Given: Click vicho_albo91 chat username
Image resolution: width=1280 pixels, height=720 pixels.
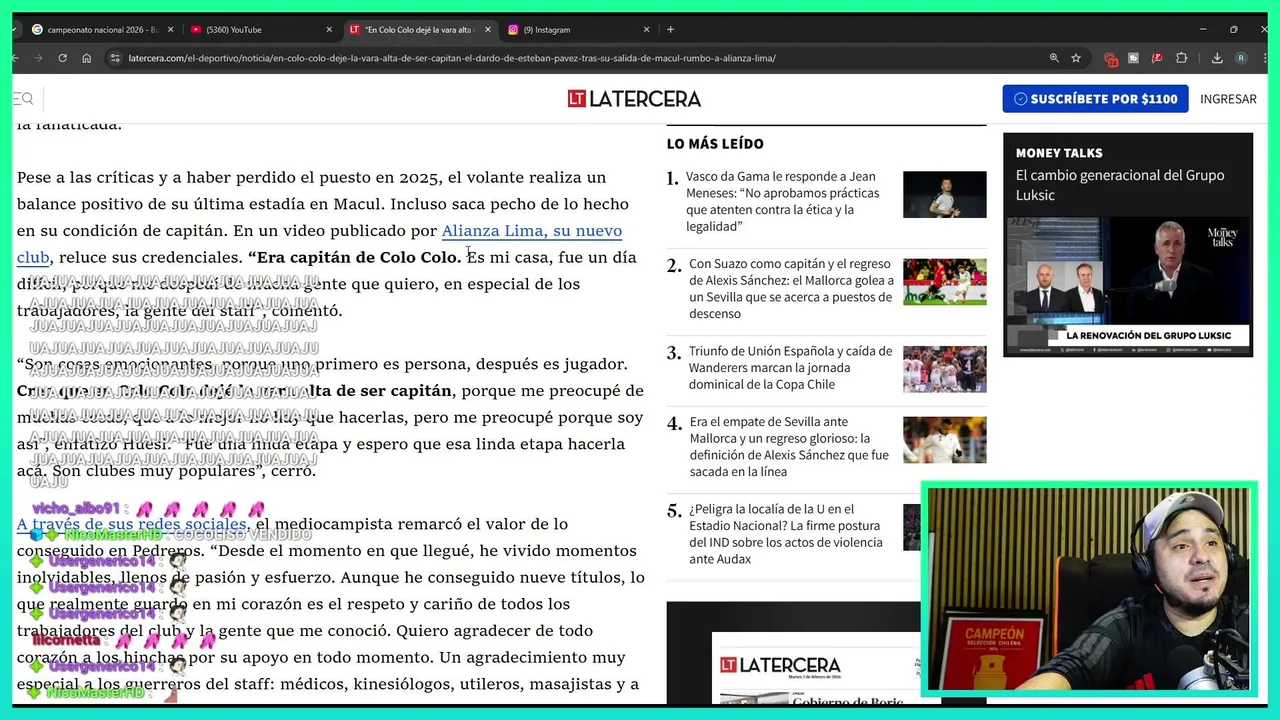Looking at the screenshot, I should coord(76,509).
